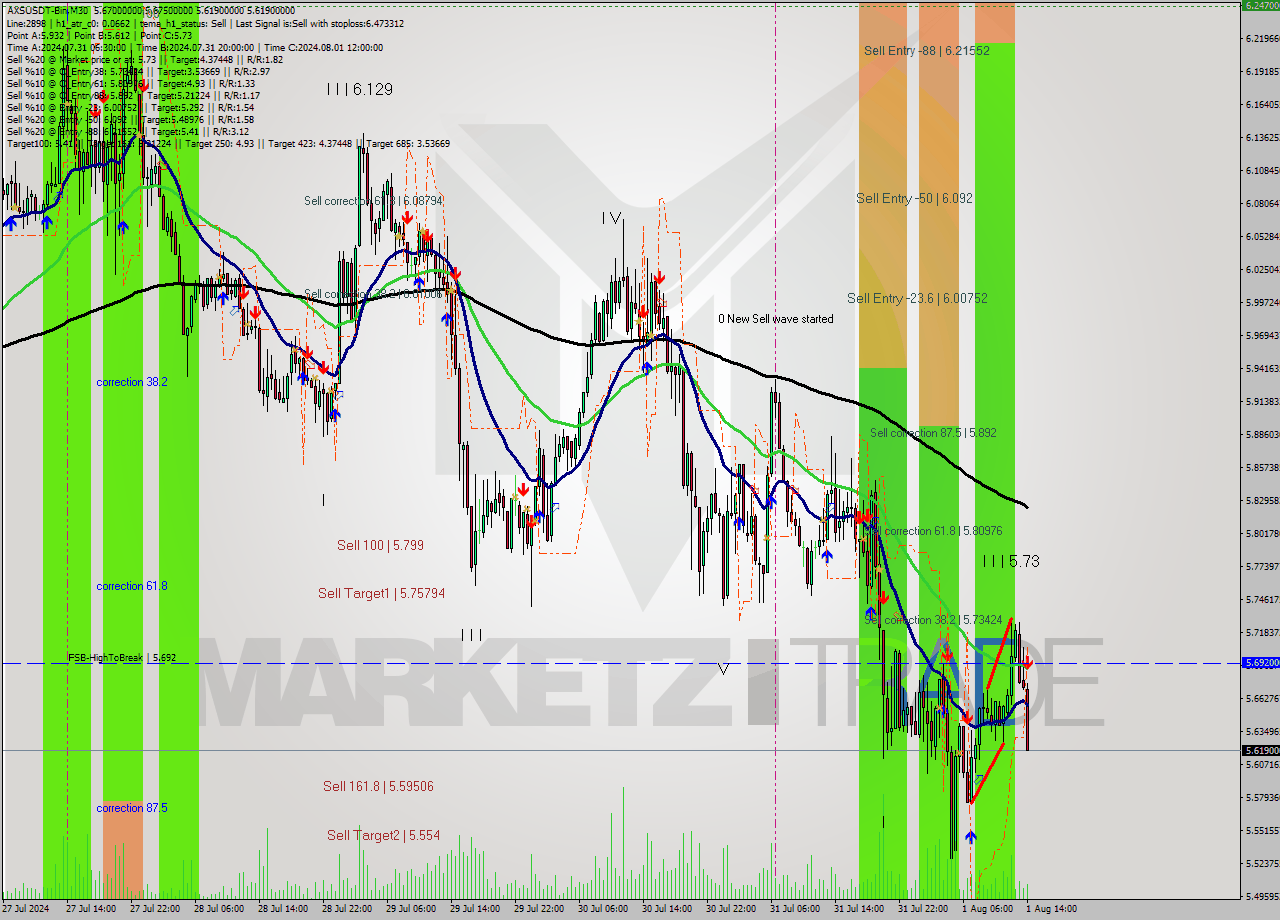Viewport: 1280px width, 920px height.
Task: Click the '1 Aug 14:00' time label
Action: [1051, 909]
